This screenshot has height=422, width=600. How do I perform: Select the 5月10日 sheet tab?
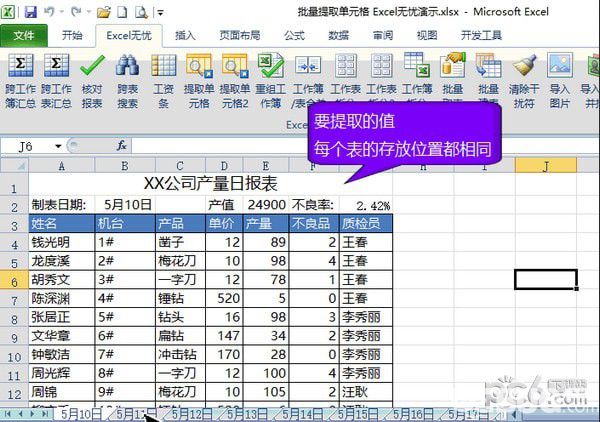[x=81, y=414]
